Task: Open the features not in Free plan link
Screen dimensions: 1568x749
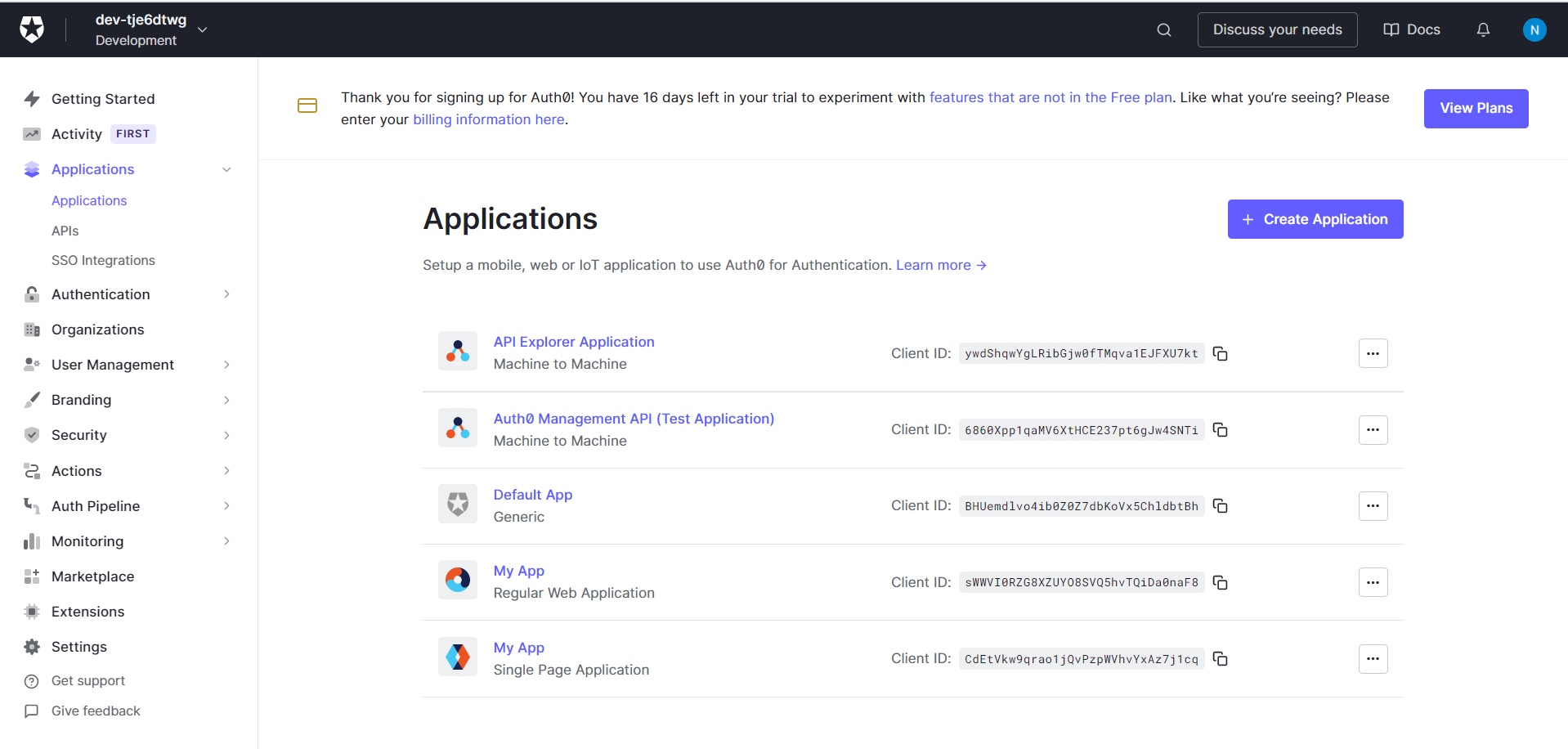Action: pos(1051,97)
